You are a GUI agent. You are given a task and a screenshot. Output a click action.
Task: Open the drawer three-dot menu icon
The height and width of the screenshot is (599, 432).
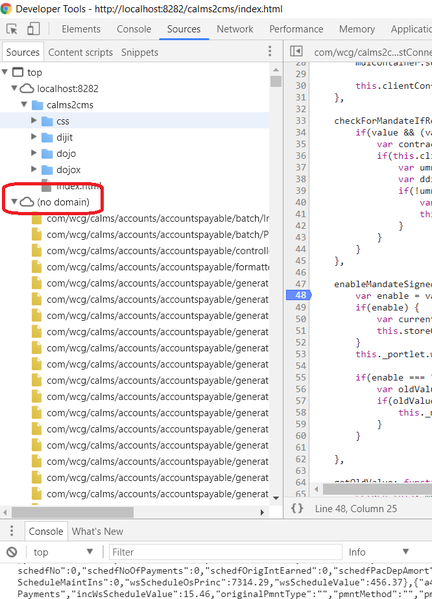tap(11, 531)
